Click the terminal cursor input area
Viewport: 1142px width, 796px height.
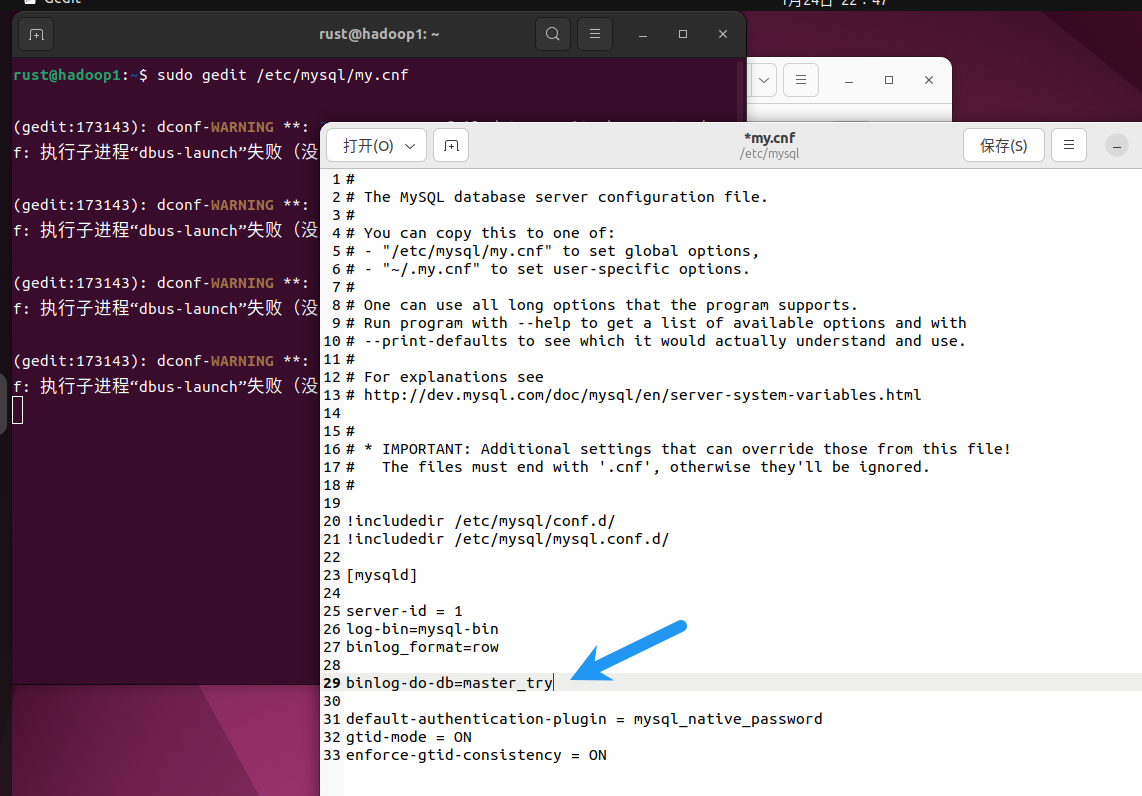point(17,410)
